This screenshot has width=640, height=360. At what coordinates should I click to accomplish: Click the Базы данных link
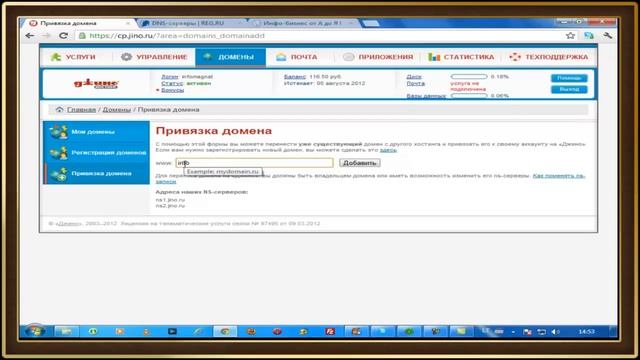pos(426,96)
